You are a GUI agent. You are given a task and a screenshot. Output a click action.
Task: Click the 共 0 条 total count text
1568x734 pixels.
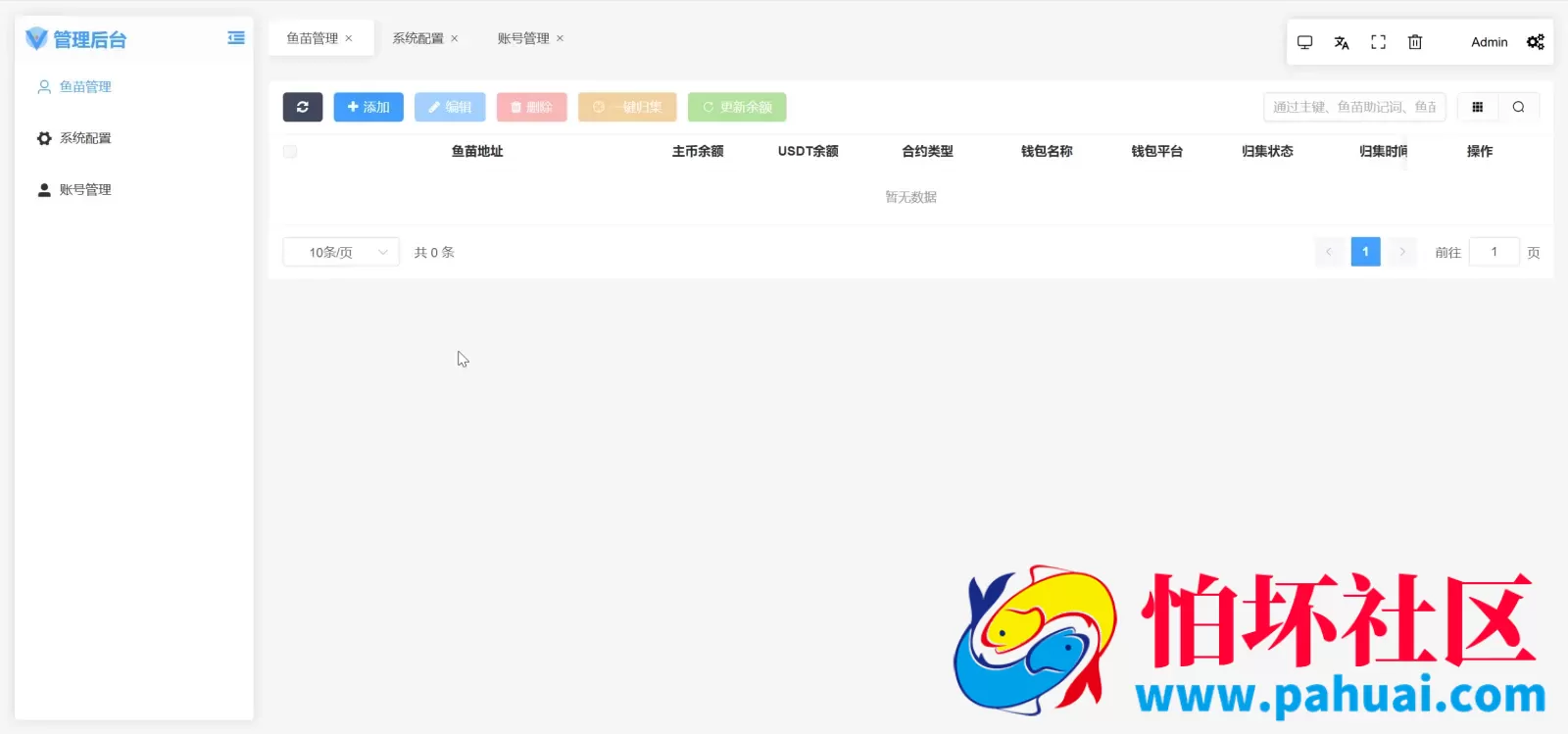coord(434,252)
